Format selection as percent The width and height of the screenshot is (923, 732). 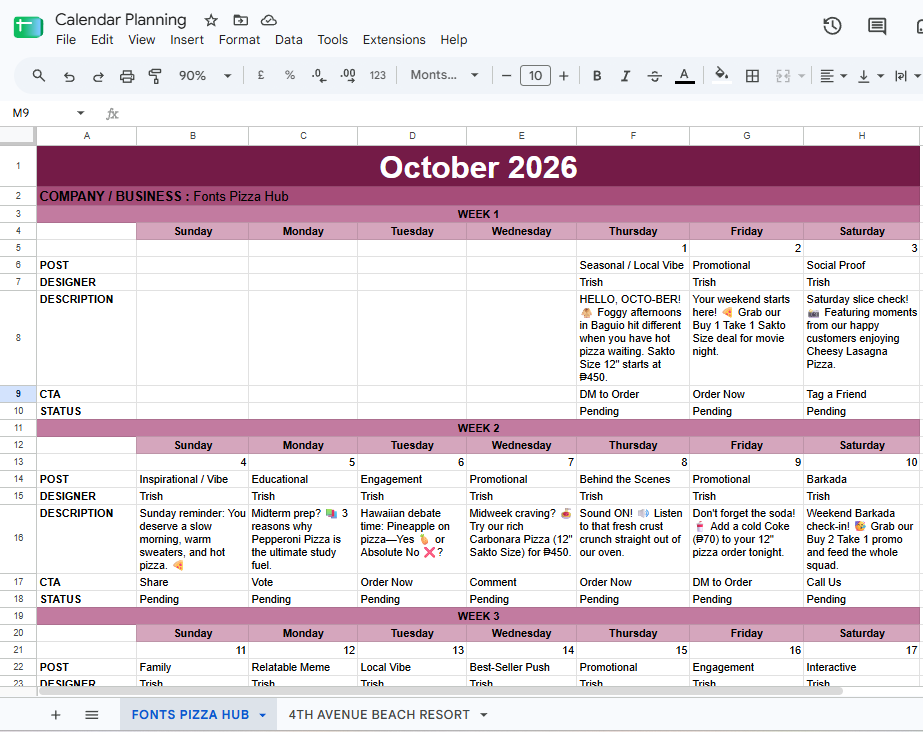pos(290,75)
